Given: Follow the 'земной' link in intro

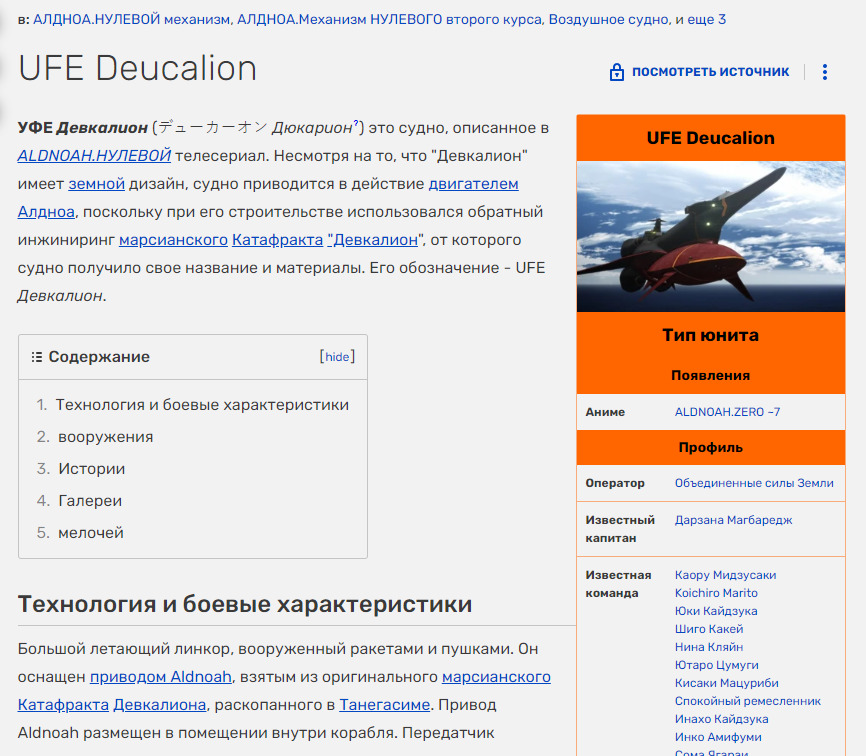Looking at the screenshot, I should [x=96, y=184].
